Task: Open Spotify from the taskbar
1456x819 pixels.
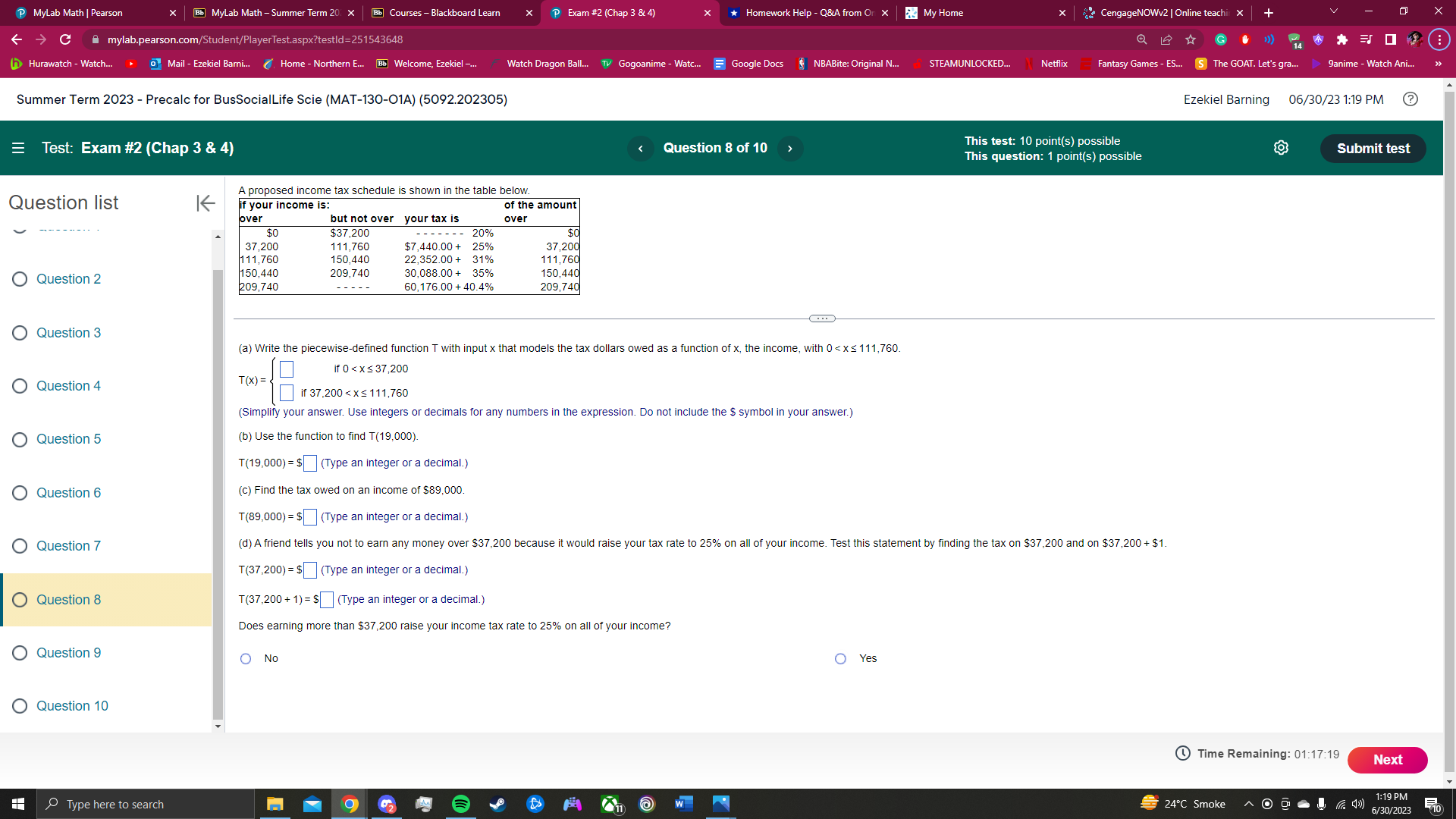Action: (460, 804)
